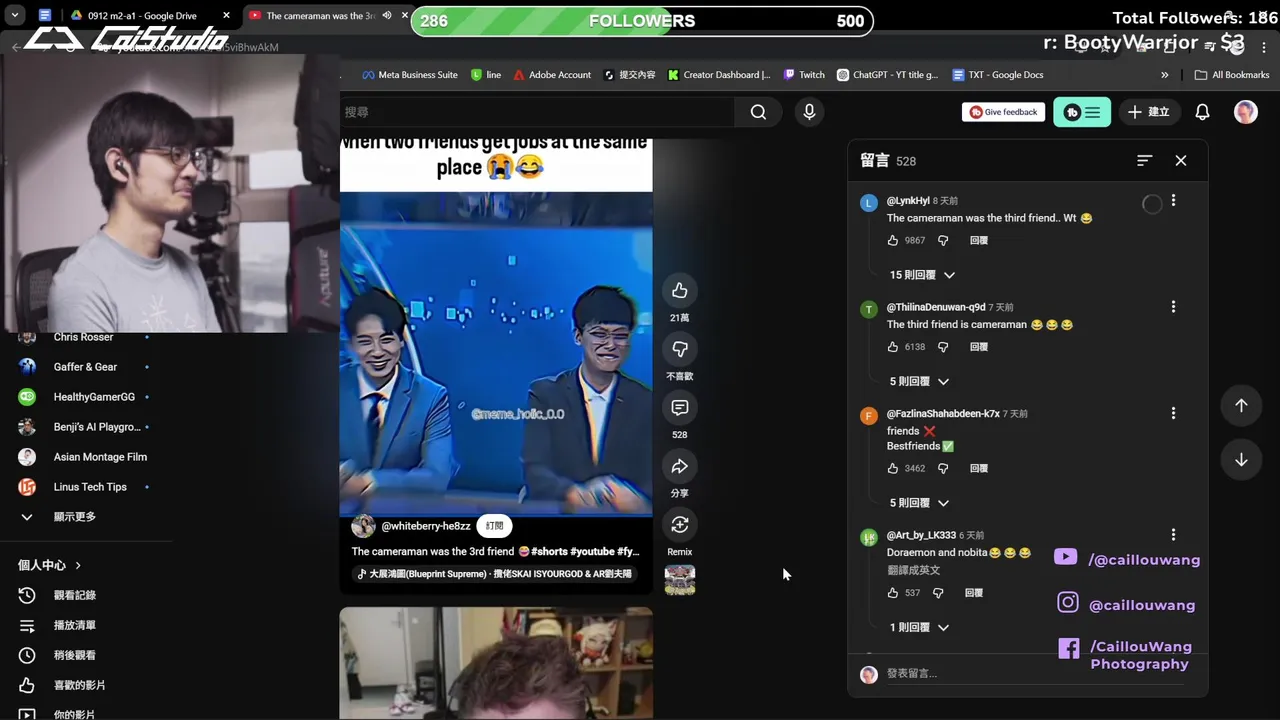Share the Short video
This screenshot has height=720, width=1280.
(x=680, y=467)
